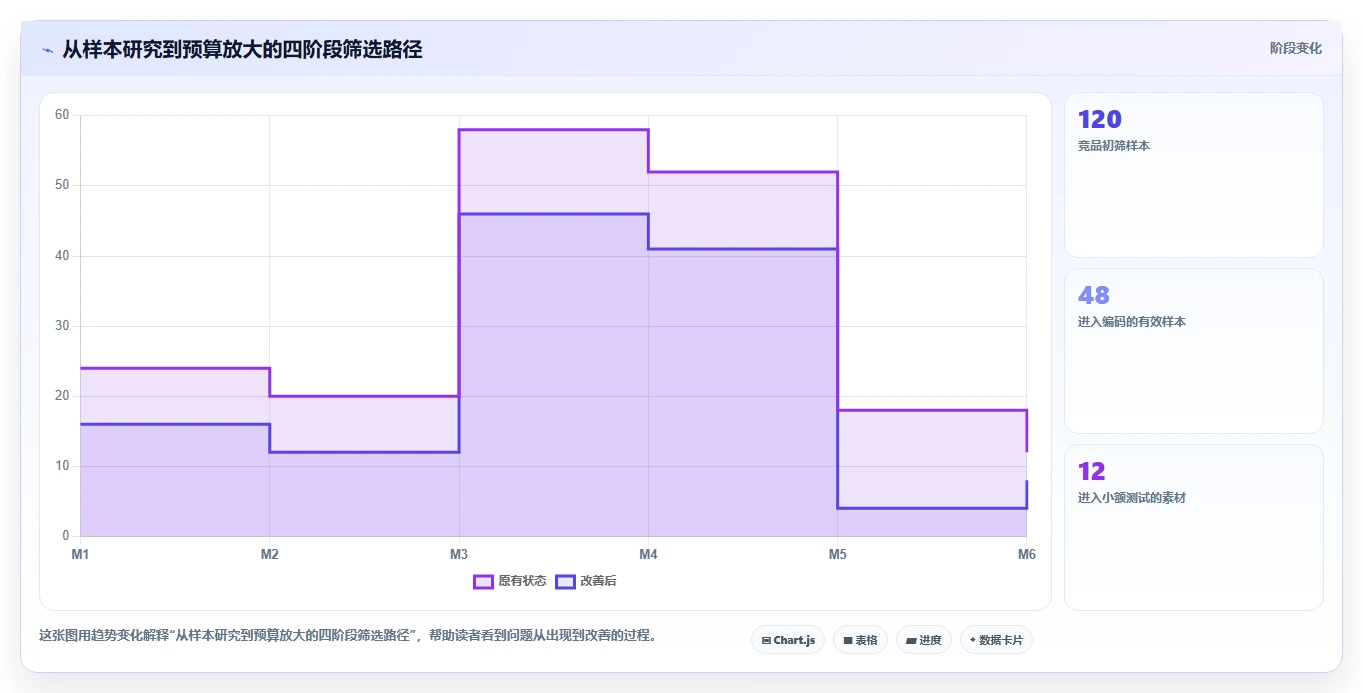Image resolution: width=1363 pixels, height=693 pixels.
Task: Click the 竞品初筛样本 caption
Action: tap(1114, 146)
